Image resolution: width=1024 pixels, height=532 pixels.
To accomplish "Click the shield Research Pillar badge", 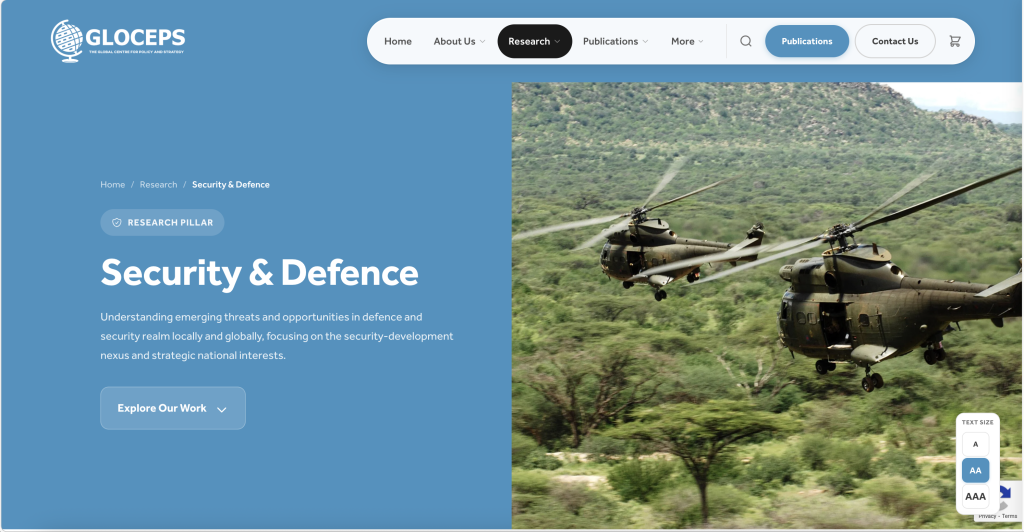I will [x=162, y=223].
